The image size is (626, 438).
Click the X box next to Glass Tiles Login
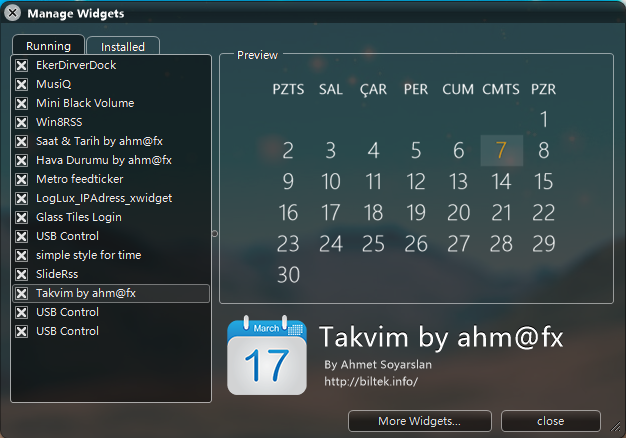22,217
